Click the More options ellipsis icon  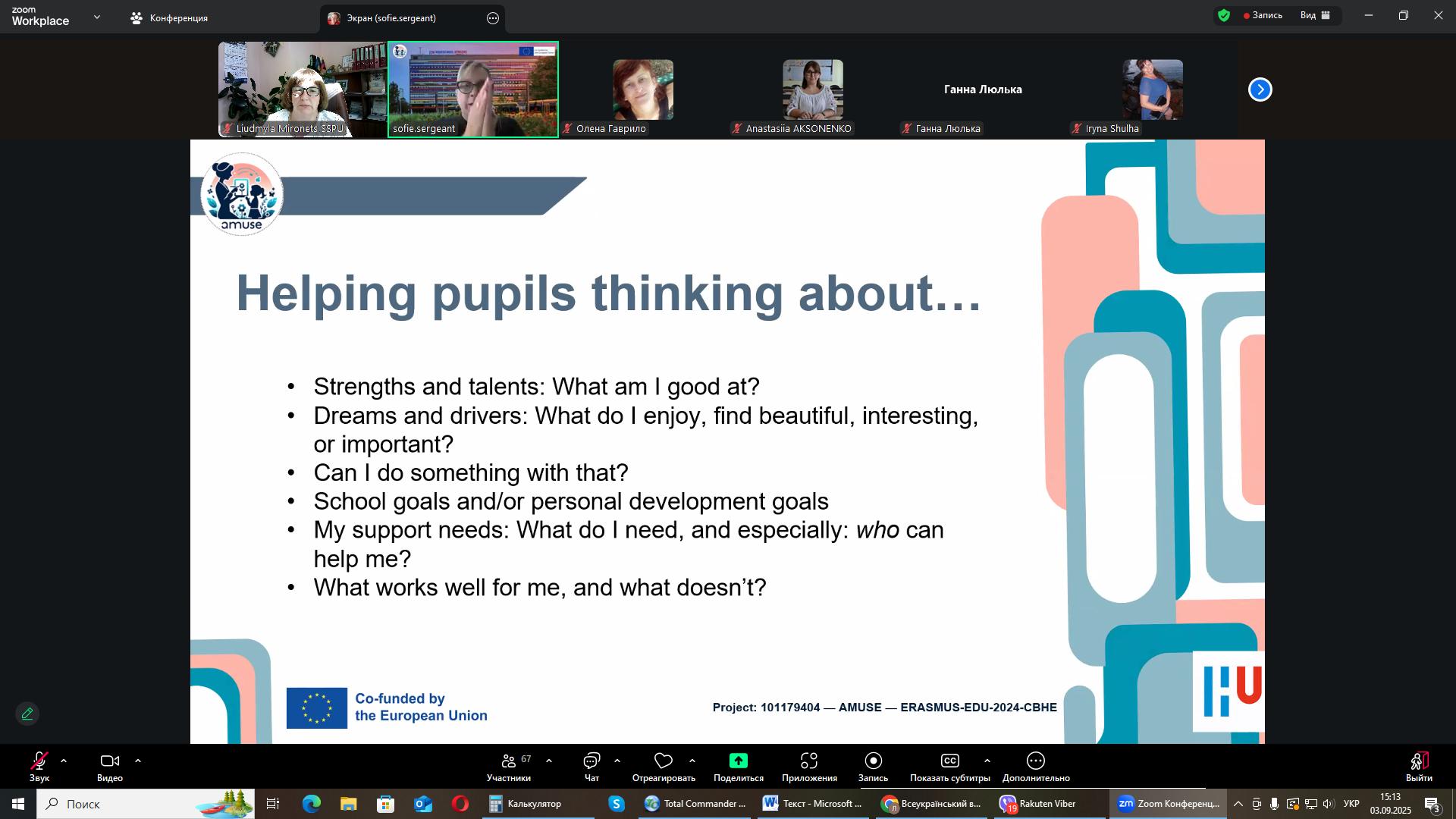pos(1035,761)
